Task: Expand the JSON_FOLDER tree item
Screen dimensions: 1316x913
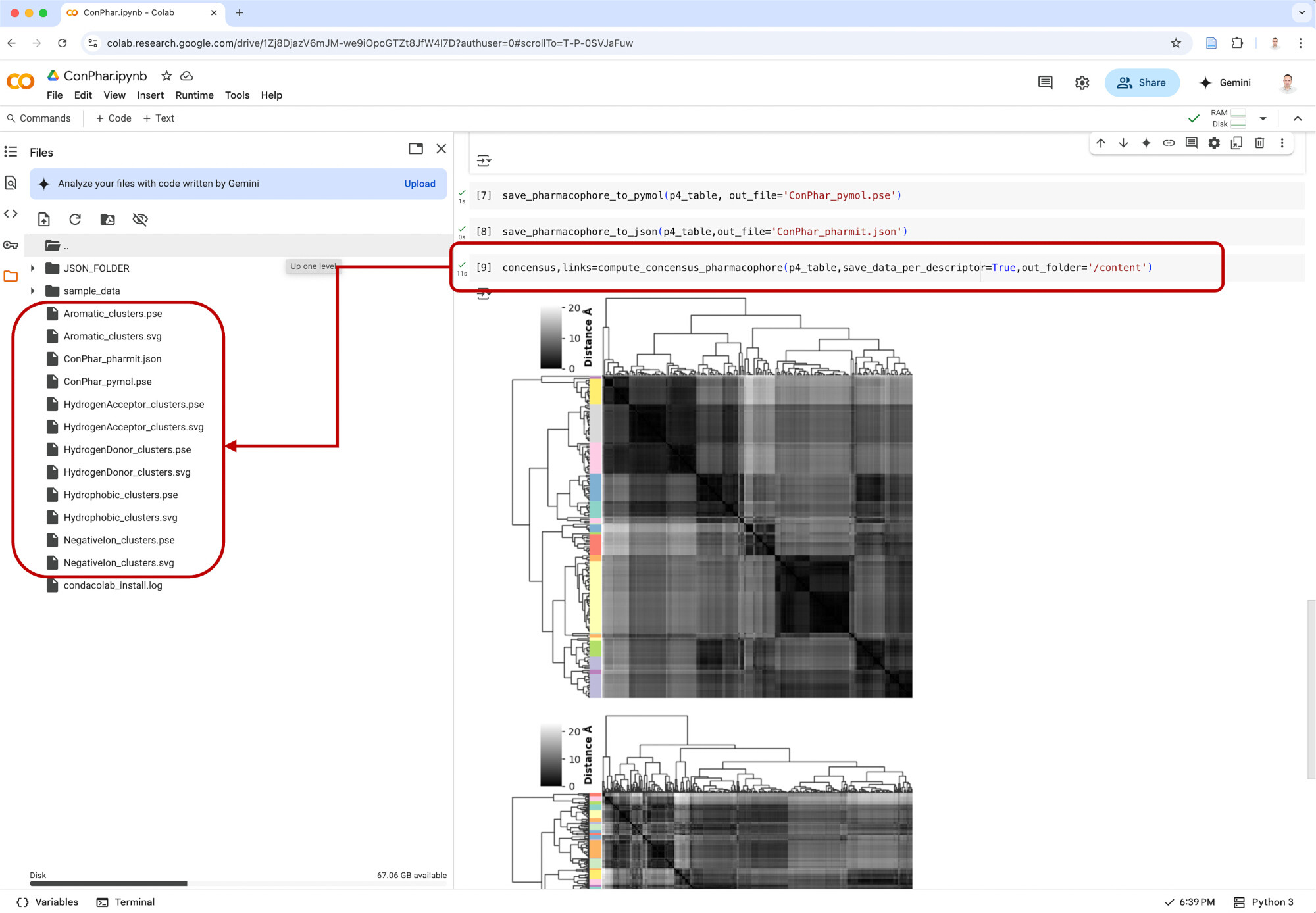Action: tap(32, 268)
